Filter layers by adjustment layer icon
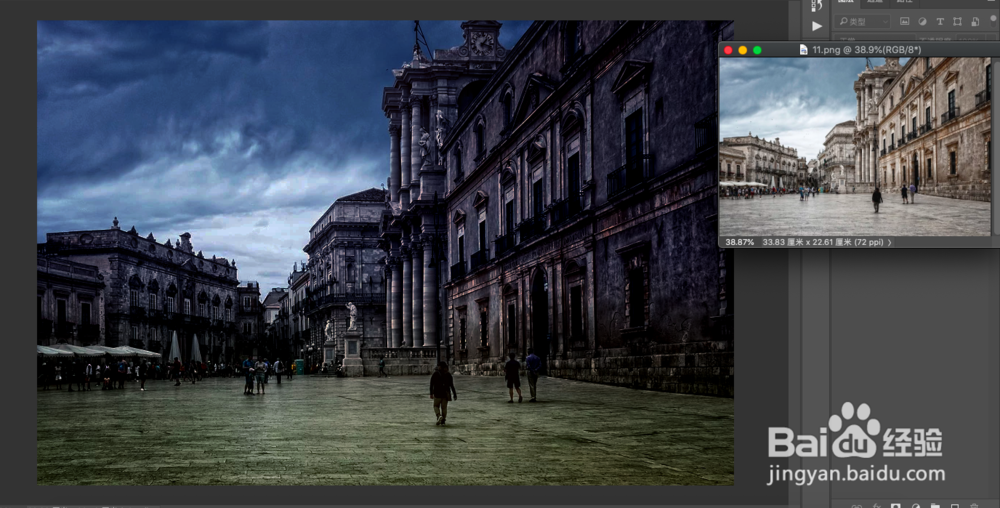 point(922,22)
